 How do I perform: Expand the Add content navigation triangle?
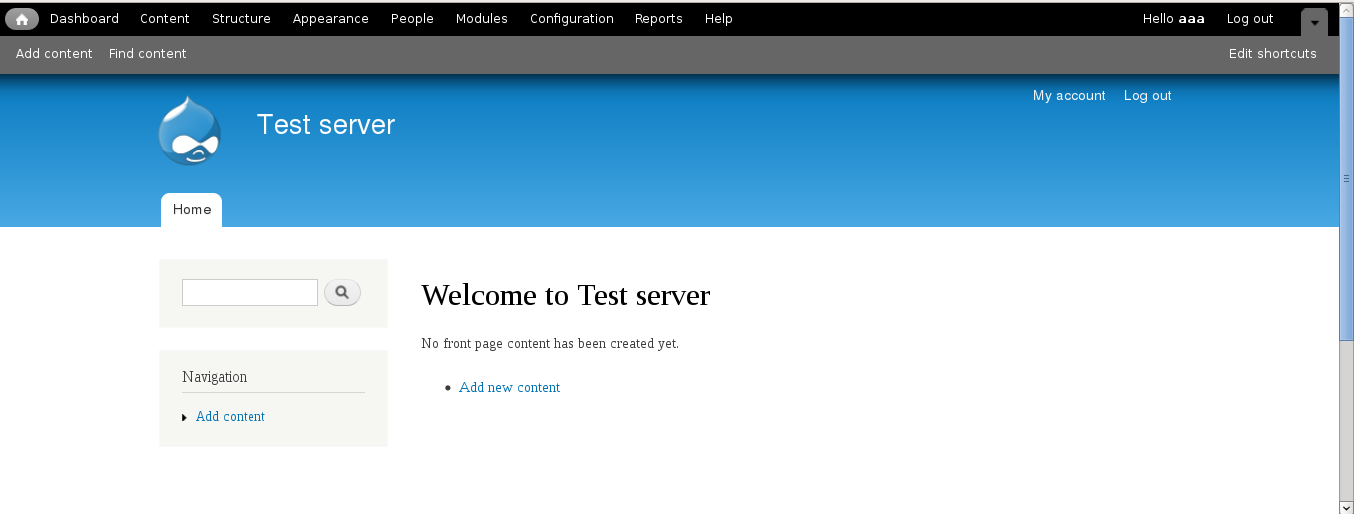(x=185, y=417)
